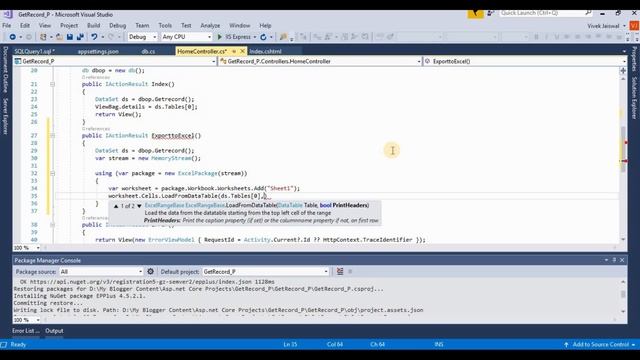Click the IIS Express run button label
This screenshot has width=640, height=360.
point(238,37)
